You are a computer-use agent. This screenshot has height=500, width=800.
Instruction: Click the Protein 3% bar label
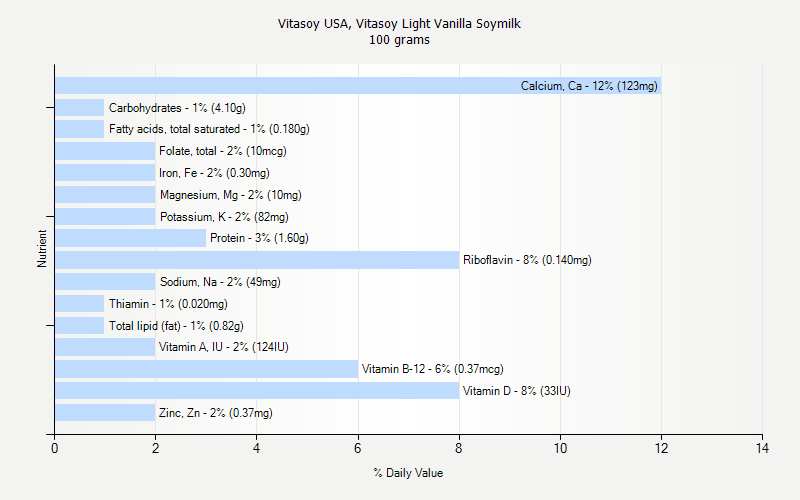[259, 238]
